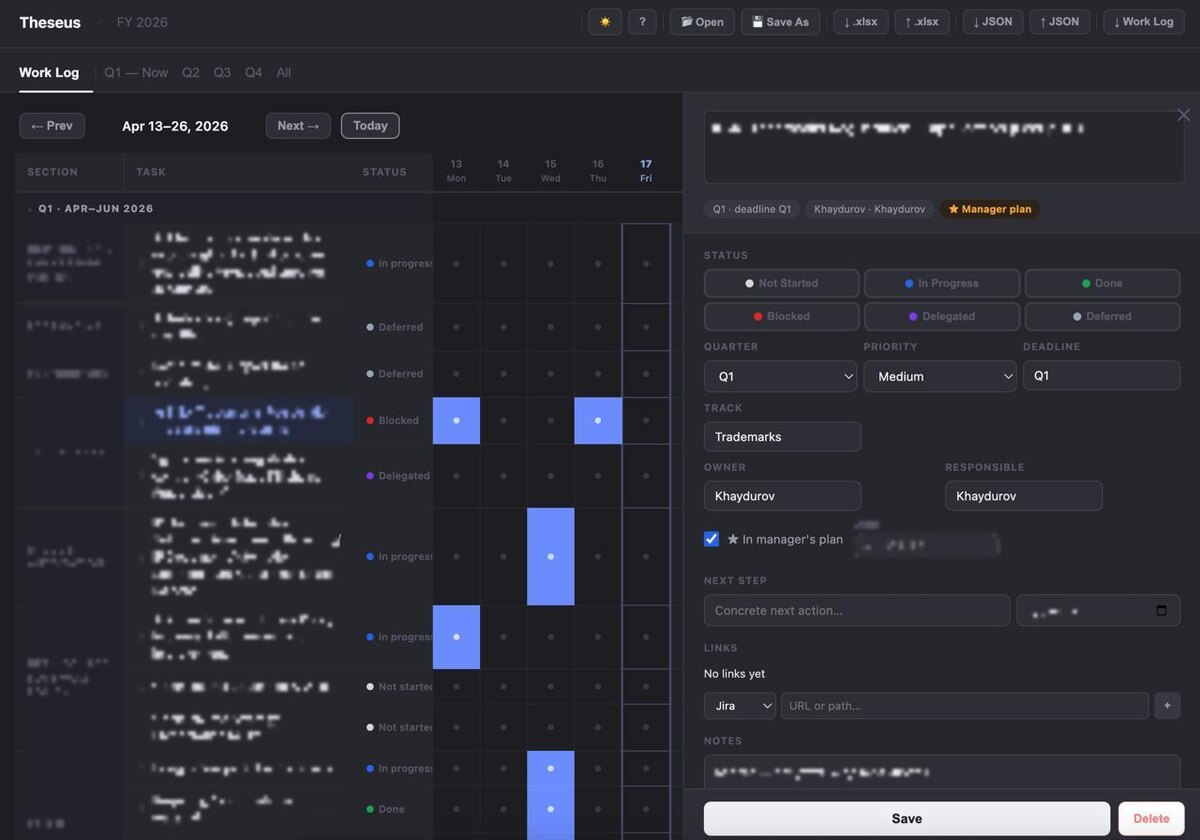Switch to the Work Log tab
1200x840 pixels.
(x=49, y=73)
